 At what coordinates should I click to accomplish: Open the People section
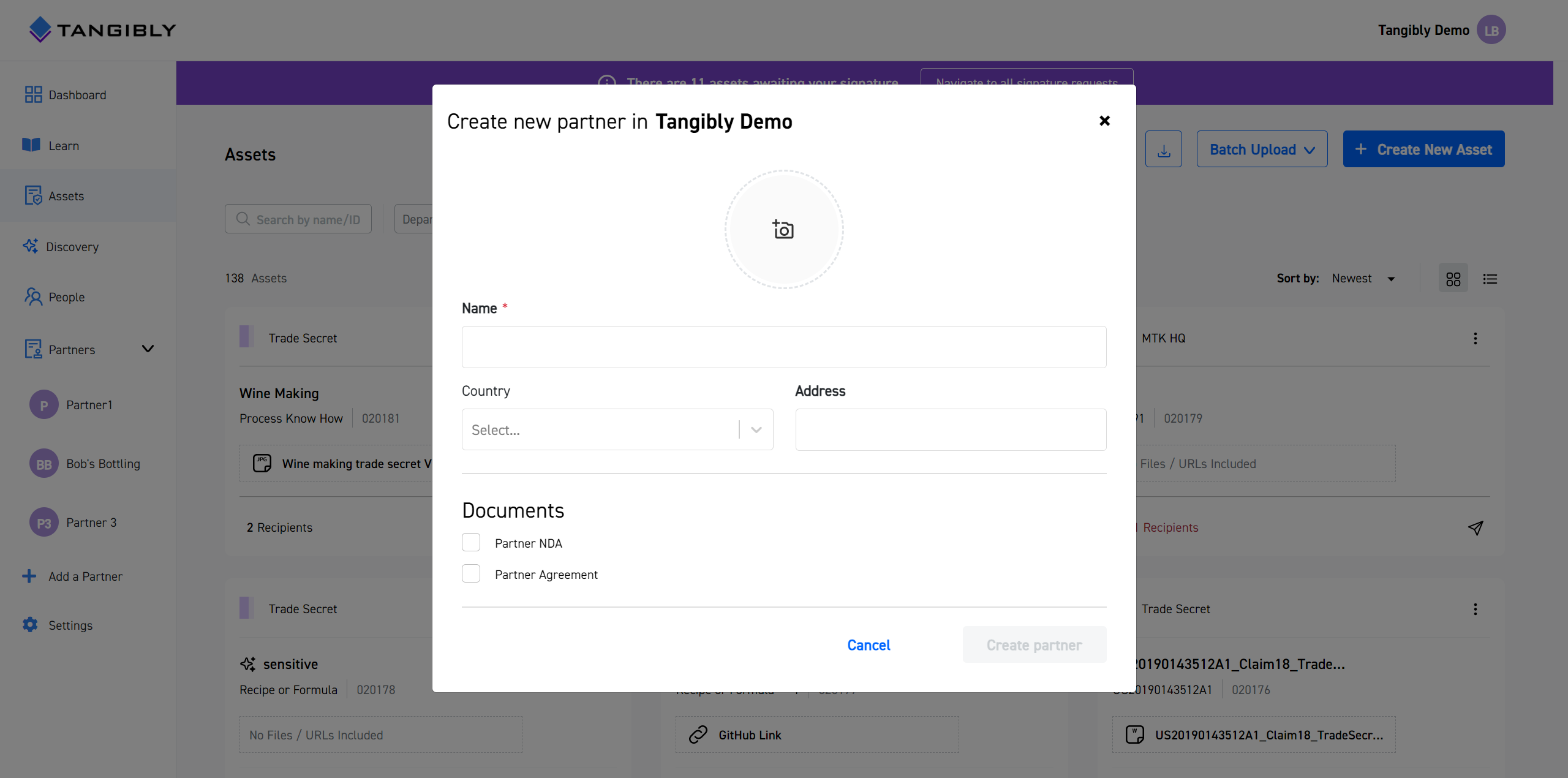(67, 297)
